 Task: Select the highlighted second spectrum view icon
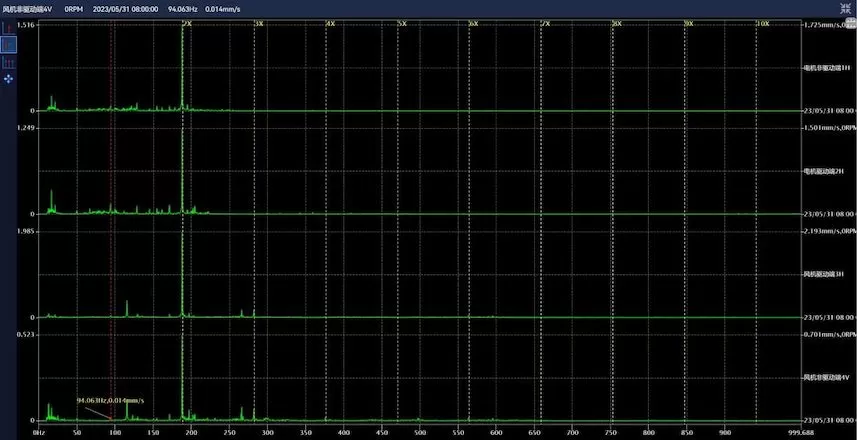point(9,45)
